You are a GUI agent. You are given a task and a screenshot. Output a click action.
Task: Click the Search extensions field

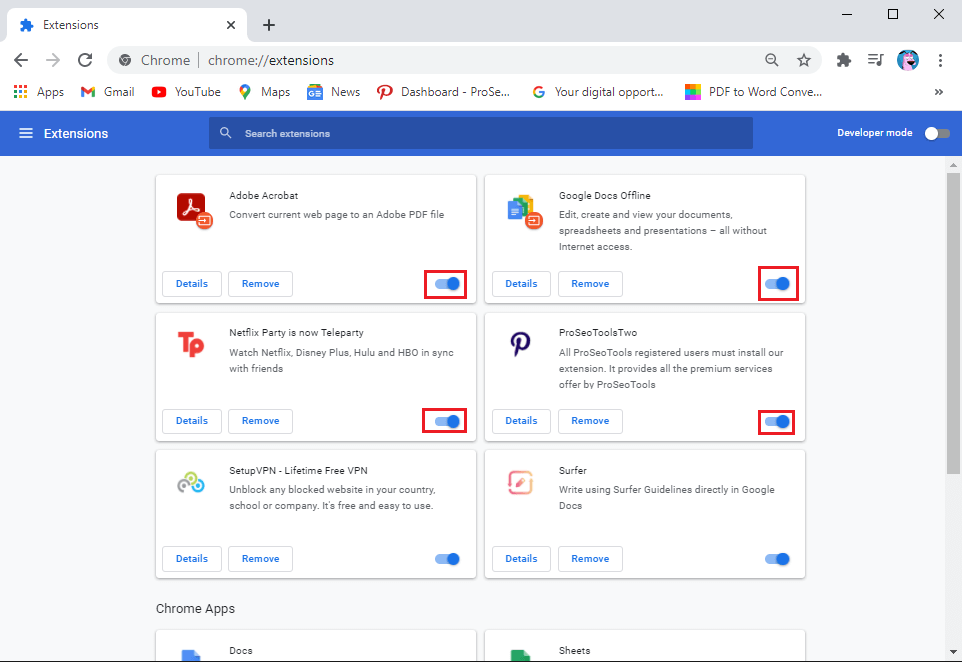pos(480,132)
